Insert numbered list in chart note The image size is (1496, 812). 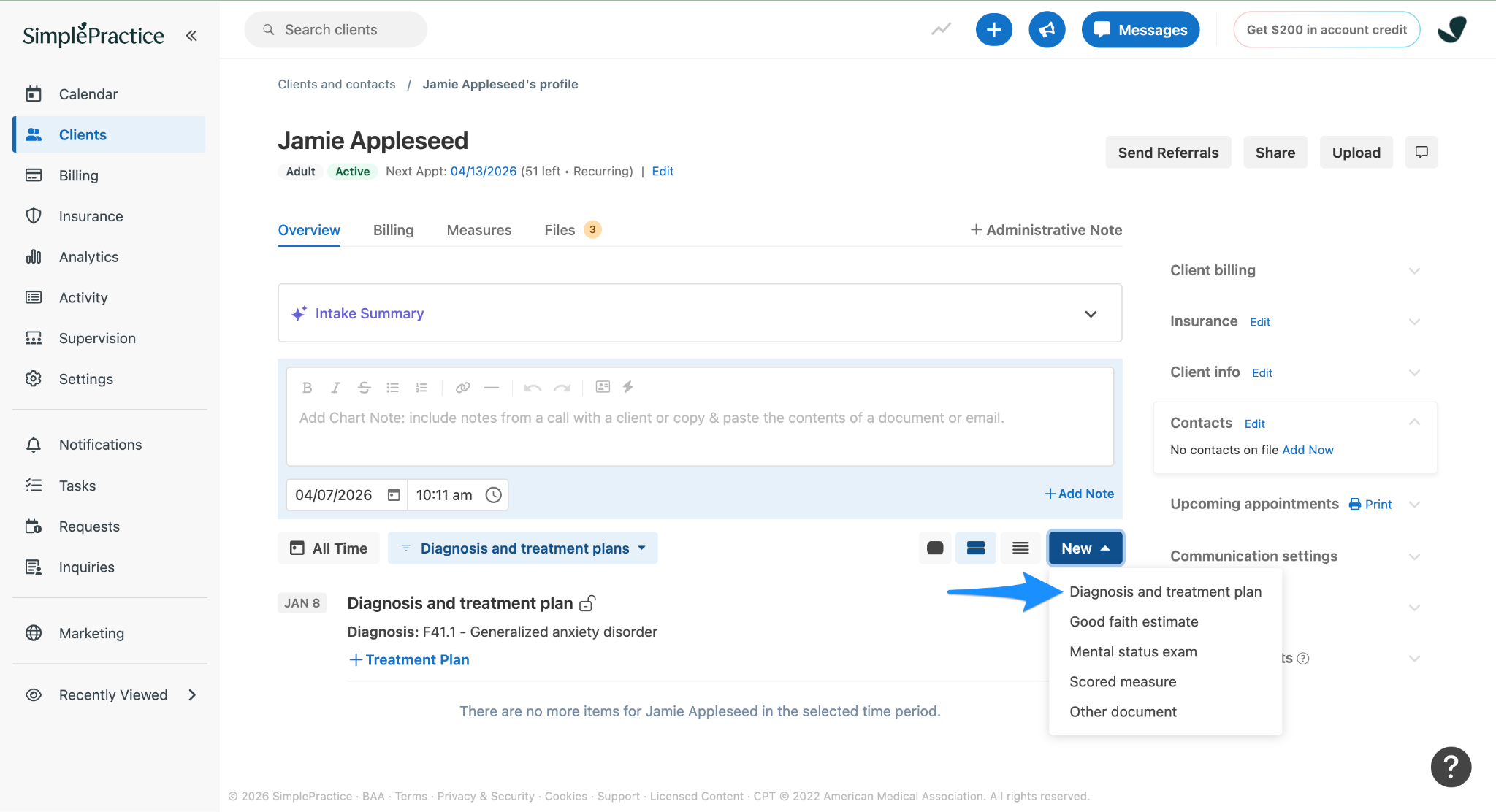(421, 387)
